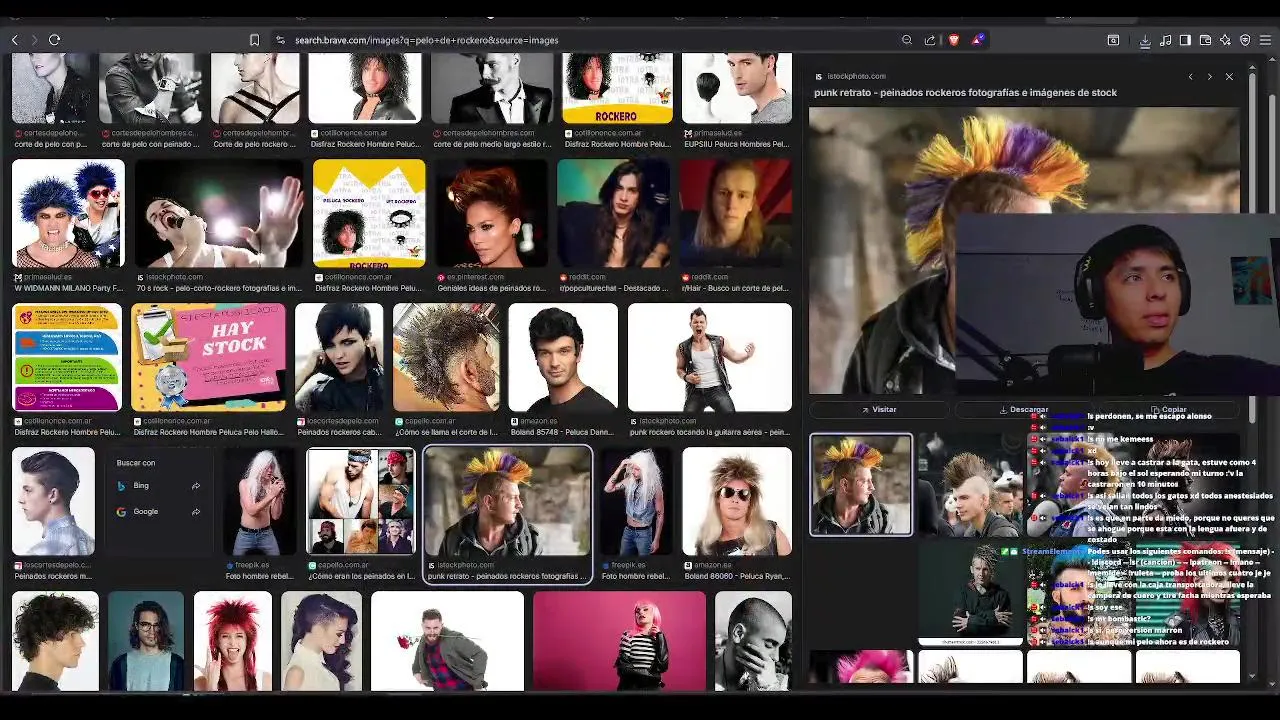Open Brave Rewards triangle icon
The image size is (1280, 720).
click(x=978, y=40)
